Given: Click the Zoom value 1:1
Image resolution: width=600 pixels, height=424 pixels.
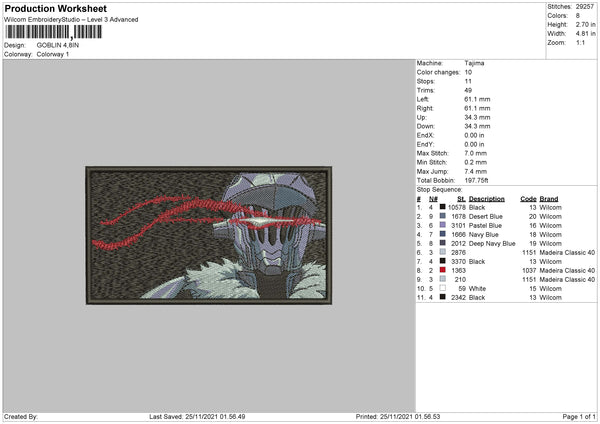Looking at the screenshot, I should coord(580,42).
